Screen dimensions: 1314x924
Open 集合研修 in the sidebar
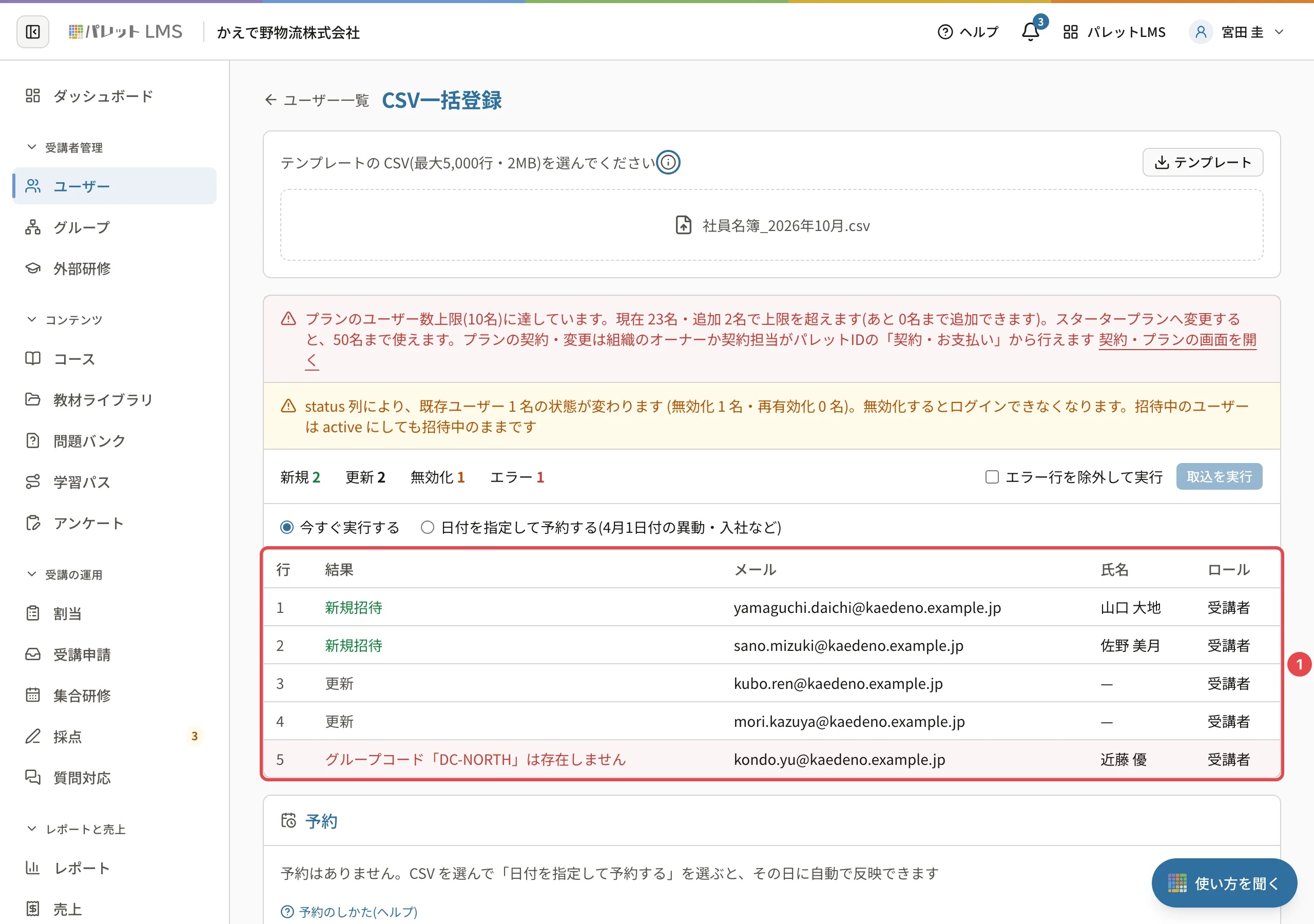pos(114,696)
